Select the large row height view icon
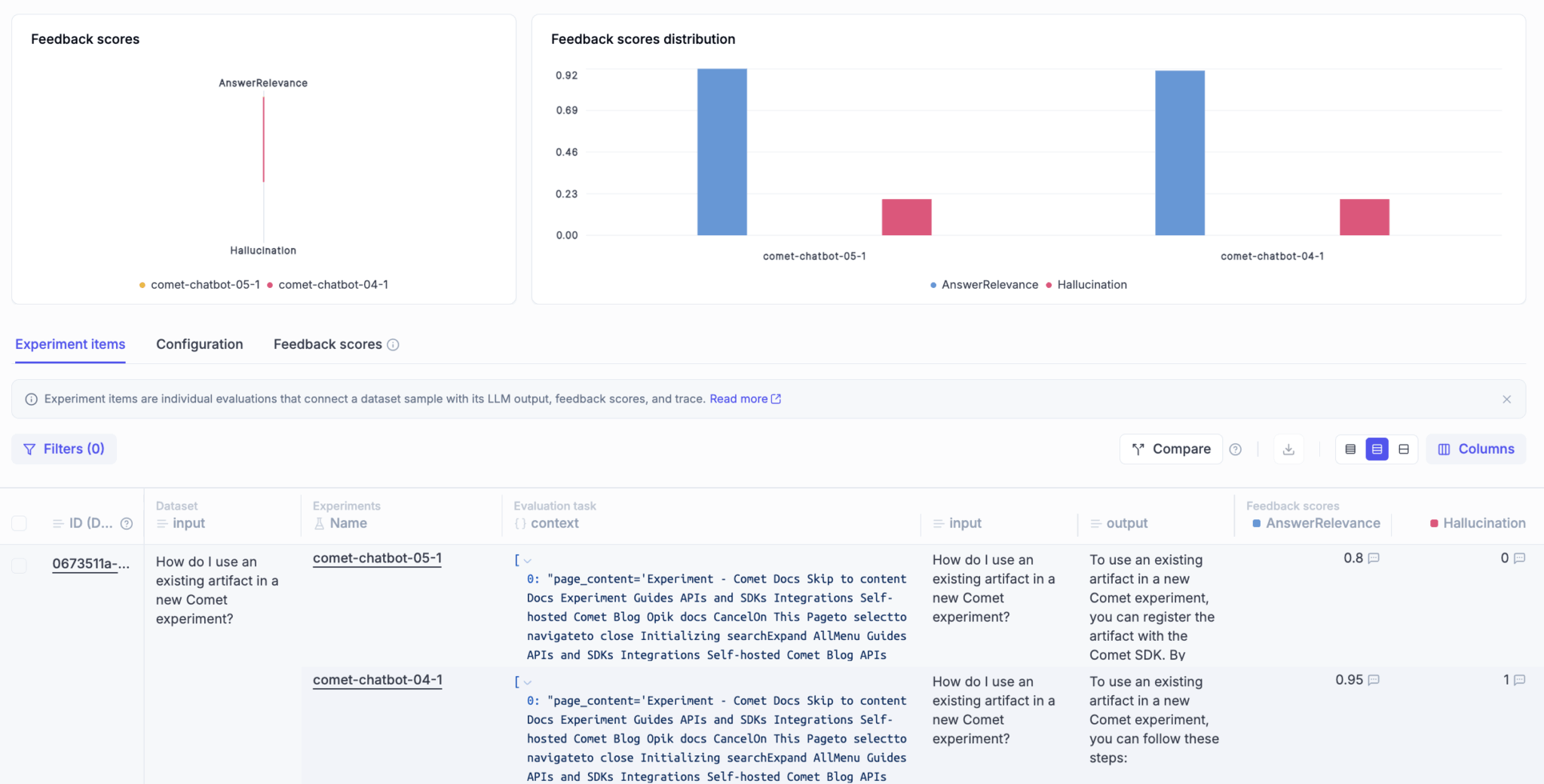Viewport: 1544px width, 784px height. pyautogui.click(x=1403, y=449)
